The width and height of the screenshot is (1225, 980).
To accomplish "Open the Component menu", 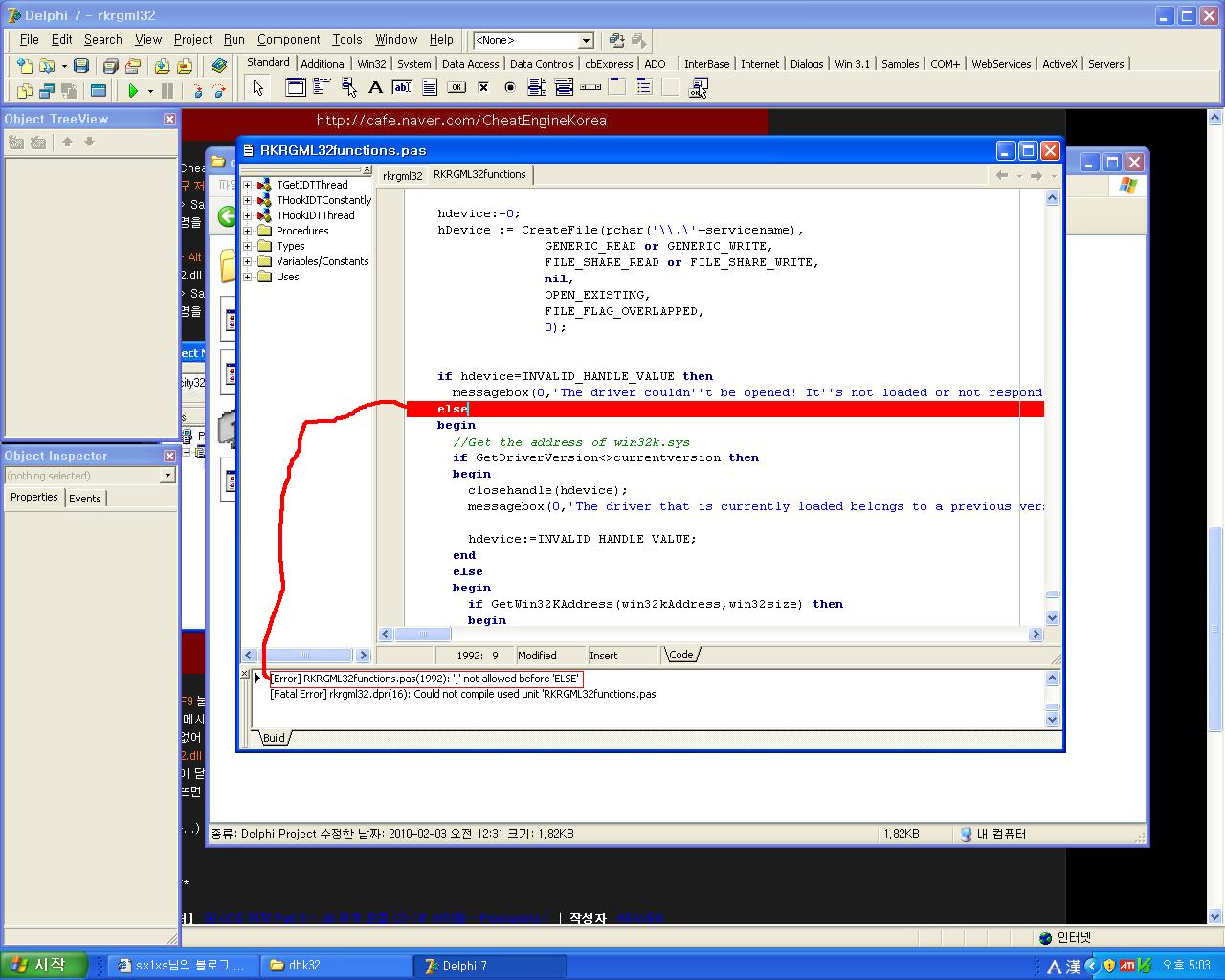I will pos(288,39).
